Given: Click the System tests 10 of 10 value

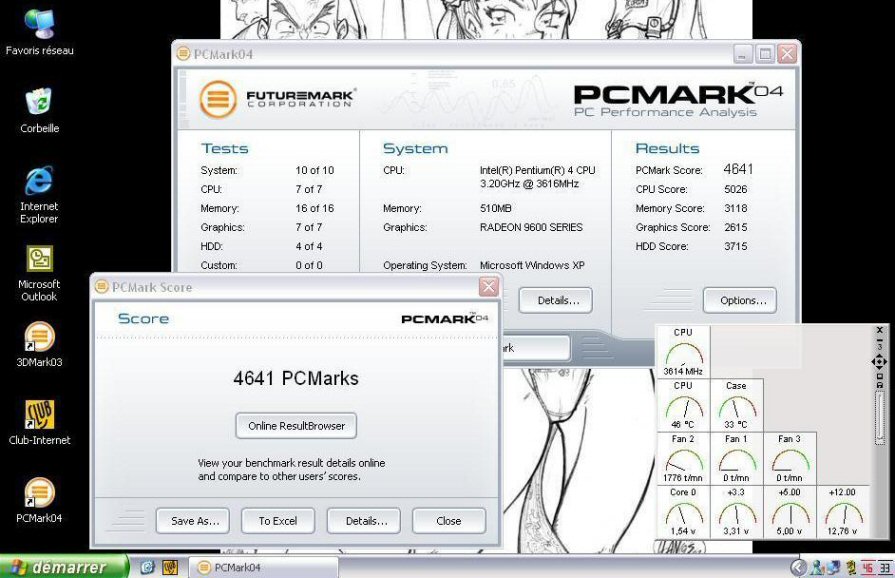Looking at the screenshot, I should [x=315, y=170].
